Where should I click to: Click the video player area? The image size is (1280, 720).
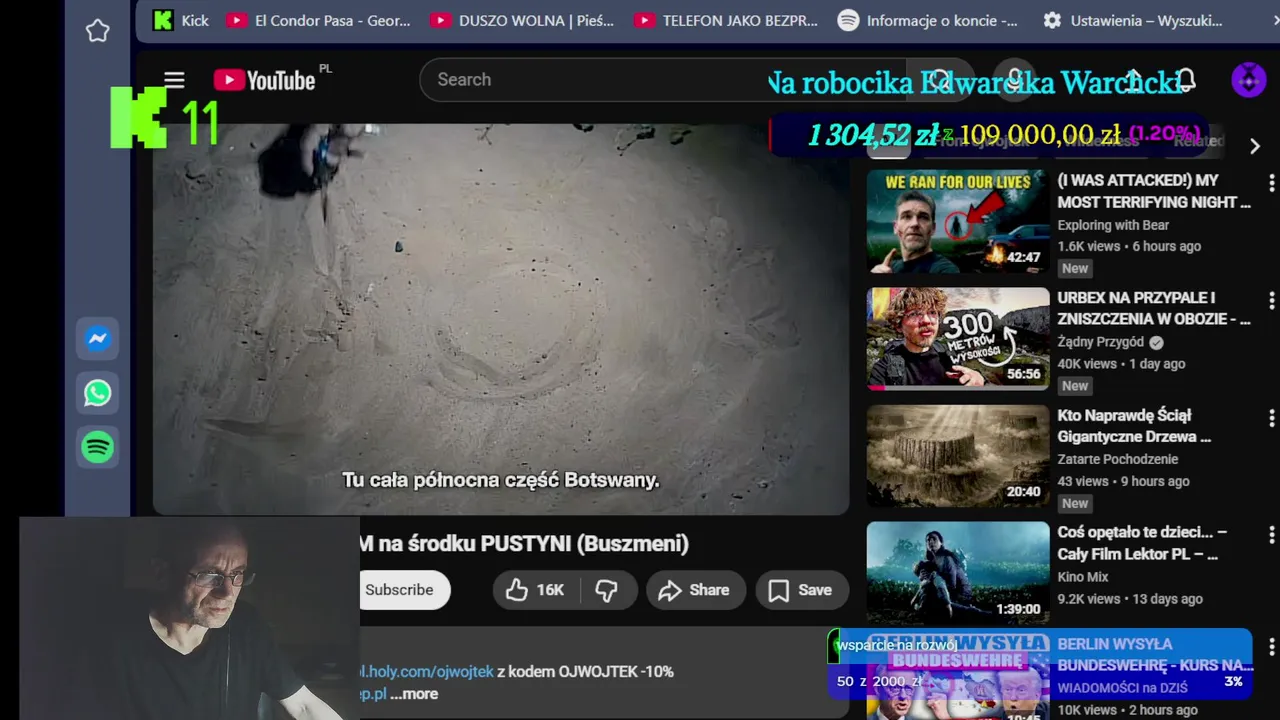(501, 318)
